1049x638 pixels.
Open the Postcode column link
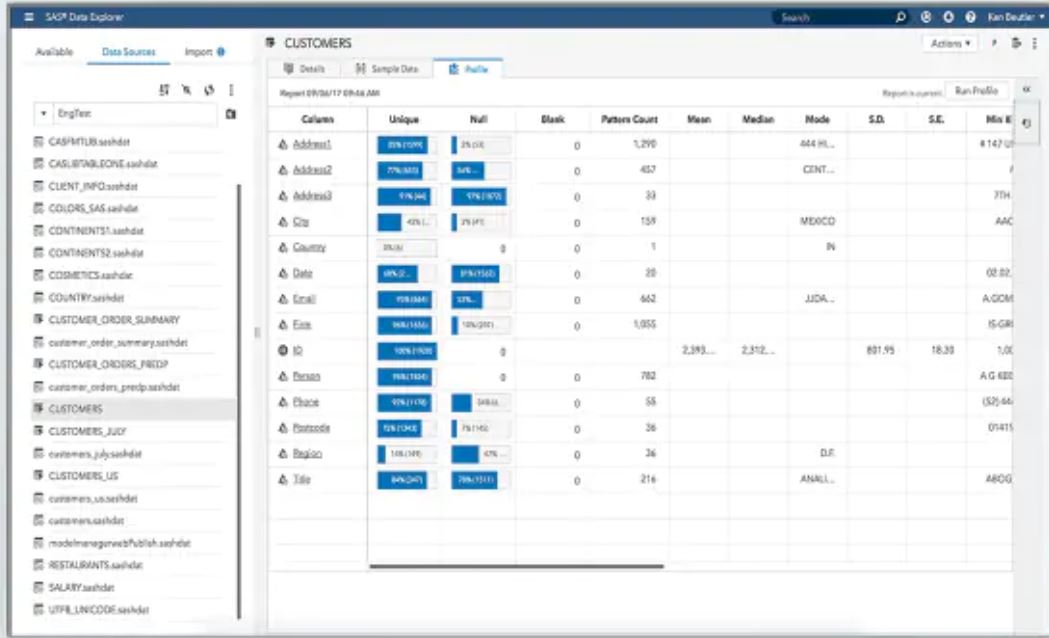(311, 428)
